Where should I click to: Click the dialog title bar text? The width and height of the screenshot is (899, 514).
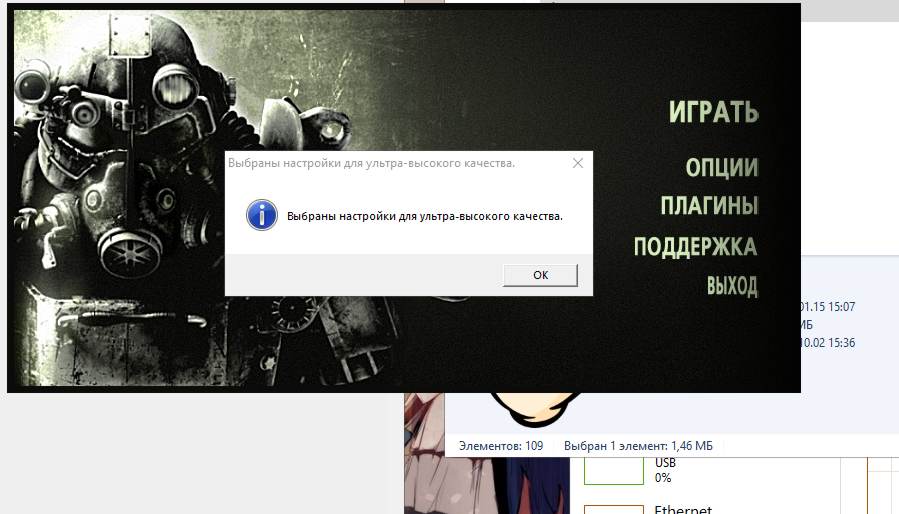372,163
